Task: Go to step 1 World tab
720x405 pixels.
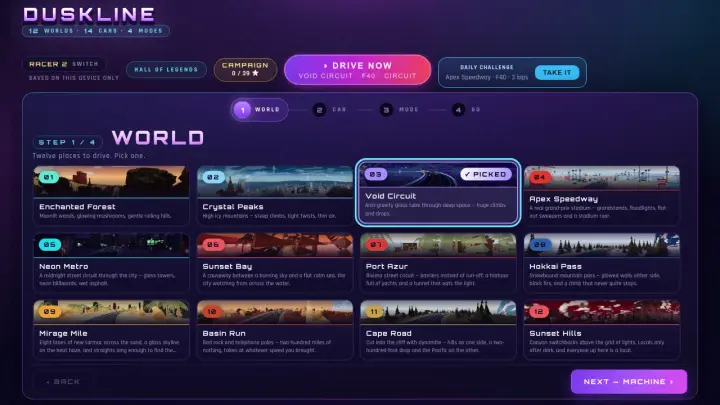Action: tap(259, 110)
